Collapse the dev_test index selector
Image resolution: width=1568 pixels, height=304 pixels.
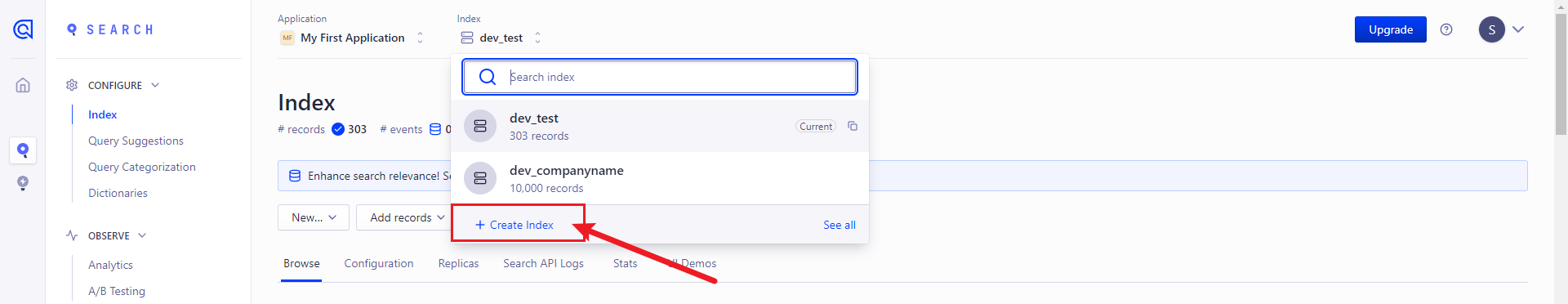(x=501, y=38)
